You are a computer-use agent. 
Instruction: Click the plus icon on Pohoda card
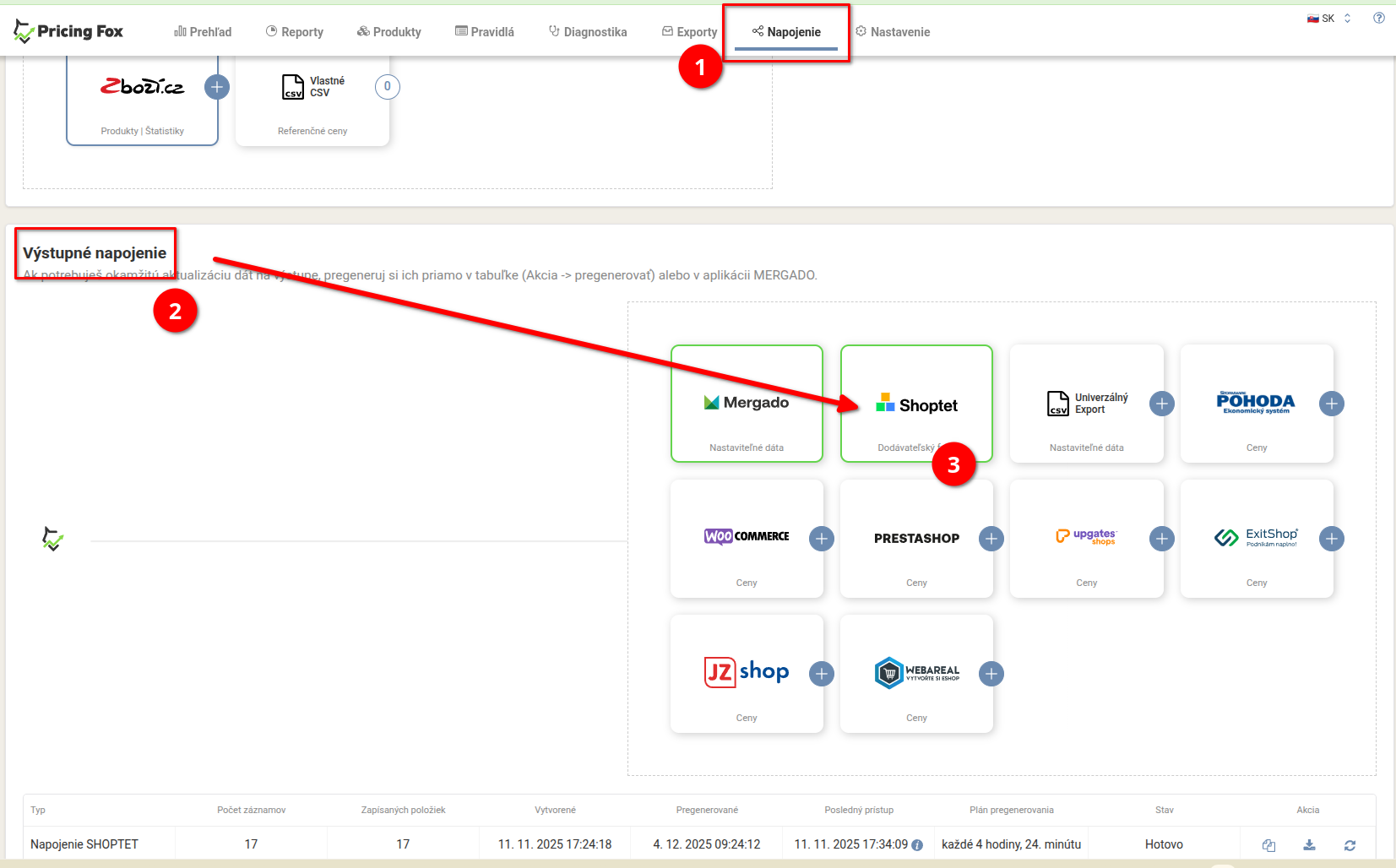pyautogui.click(x=1331, y=404)
